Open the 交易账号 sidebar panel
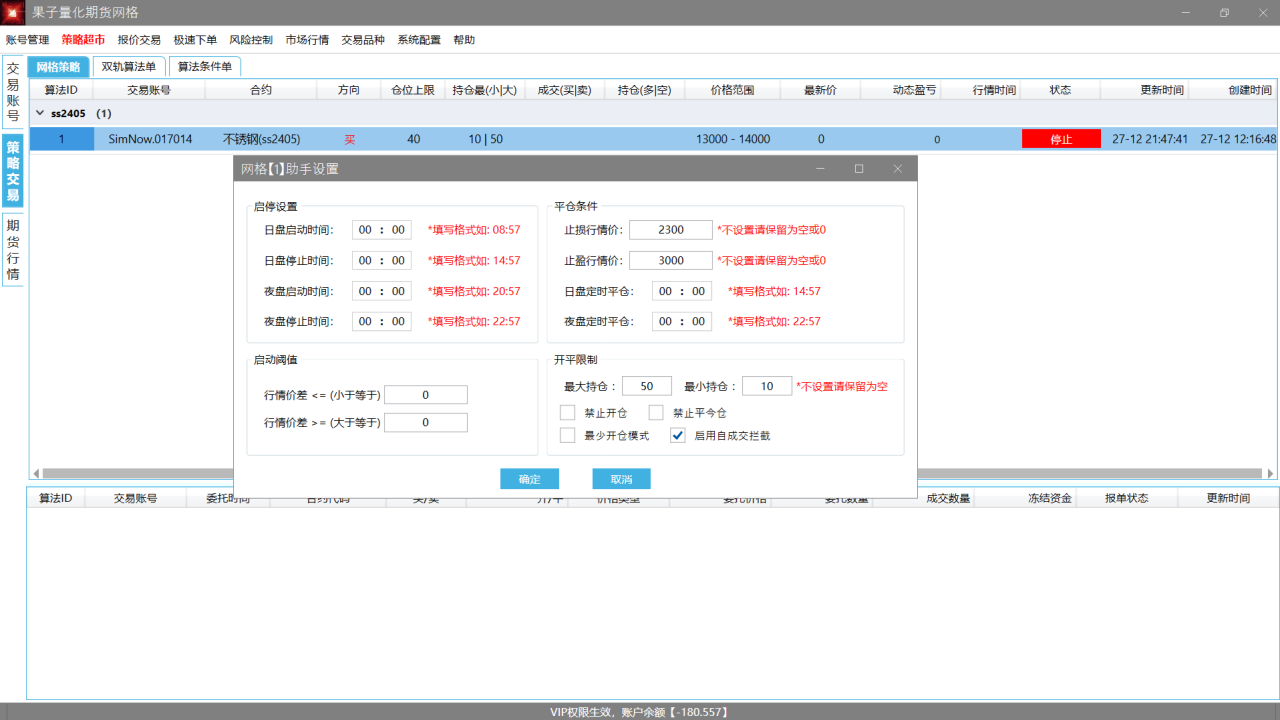 click(13, 86)
